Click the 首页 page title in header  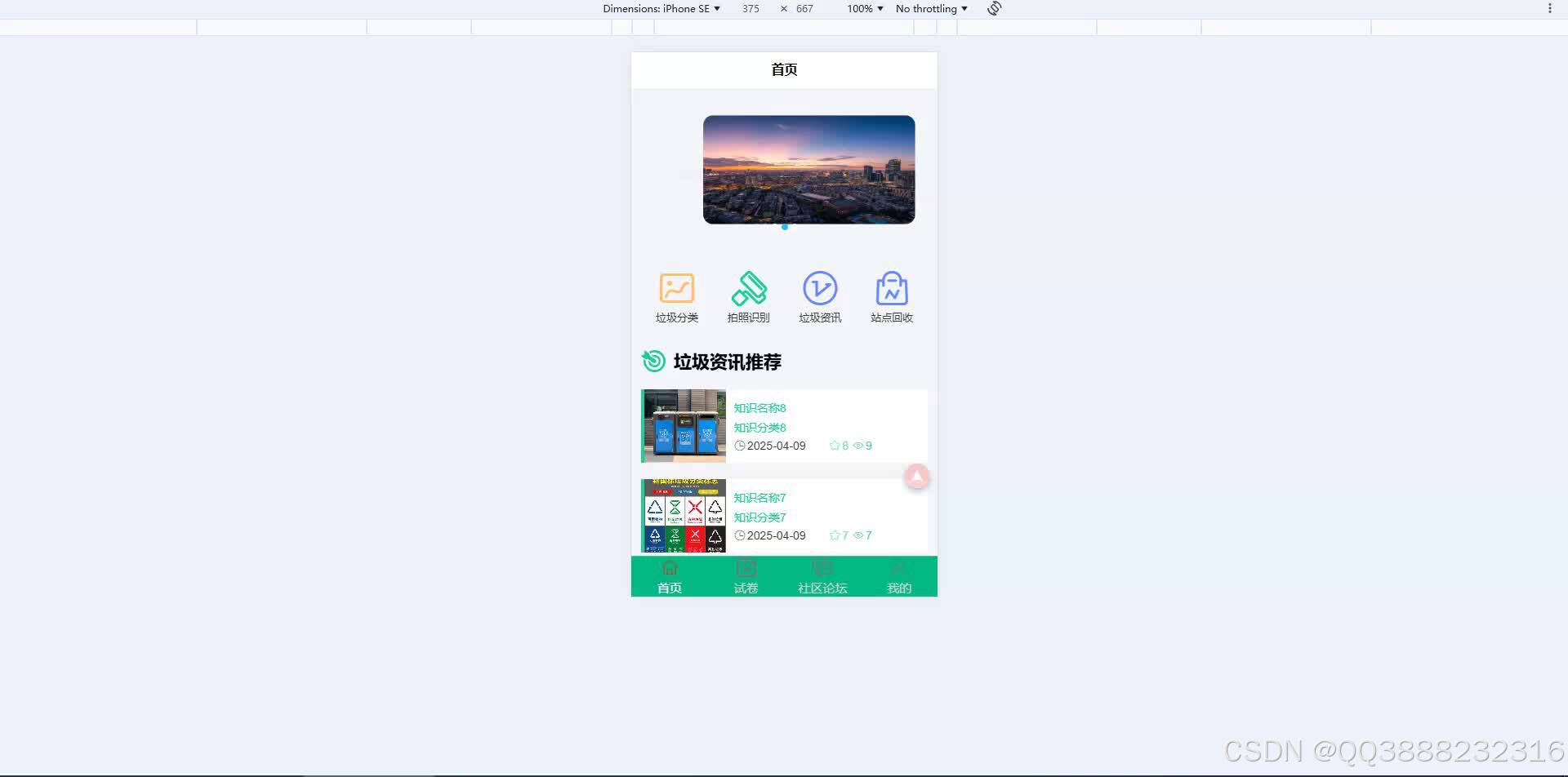tap(784, 69)
